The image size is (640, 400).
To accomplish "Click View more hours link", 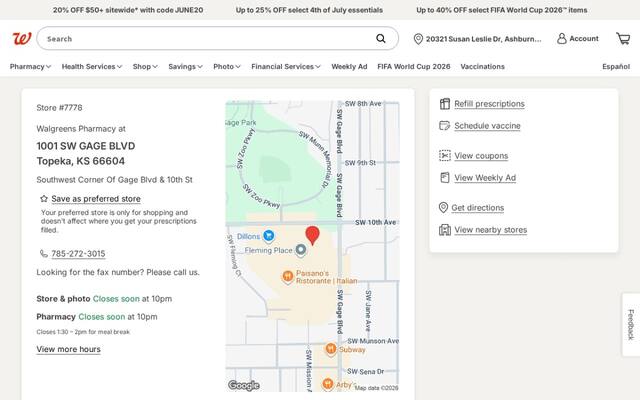I will tap(68, 349).
